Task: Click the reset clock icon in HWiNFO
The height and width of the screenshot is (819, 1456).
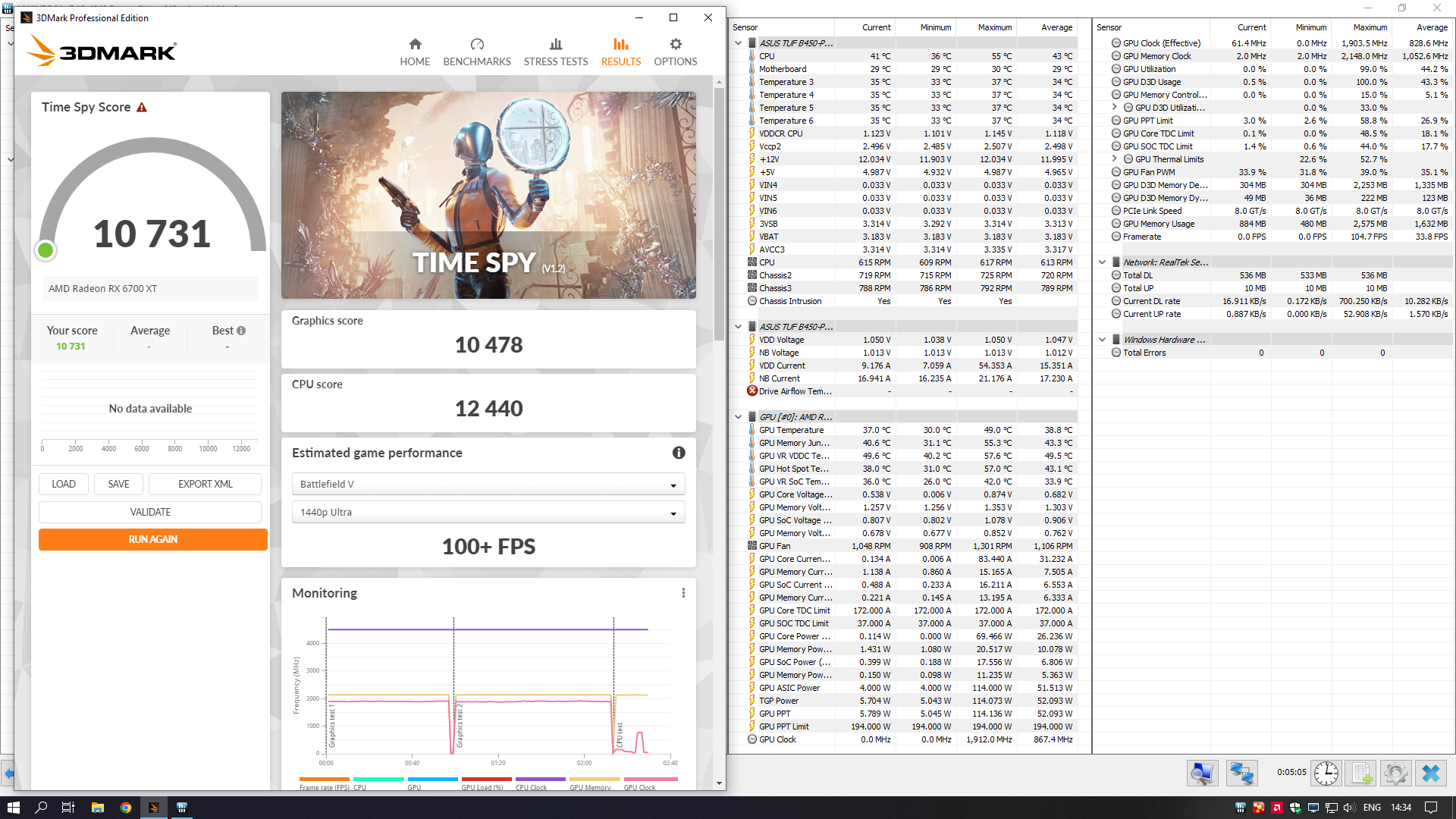Action: tap(1326, 773)
